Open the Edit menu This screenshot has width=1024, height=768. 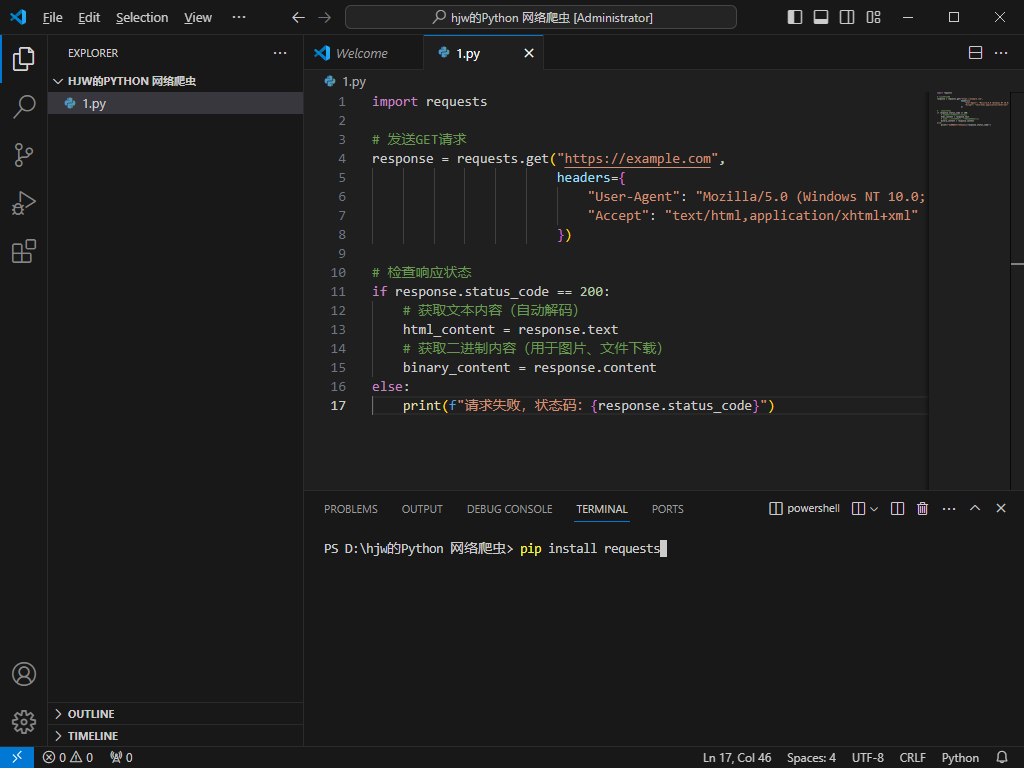click(x=89, y=18)
